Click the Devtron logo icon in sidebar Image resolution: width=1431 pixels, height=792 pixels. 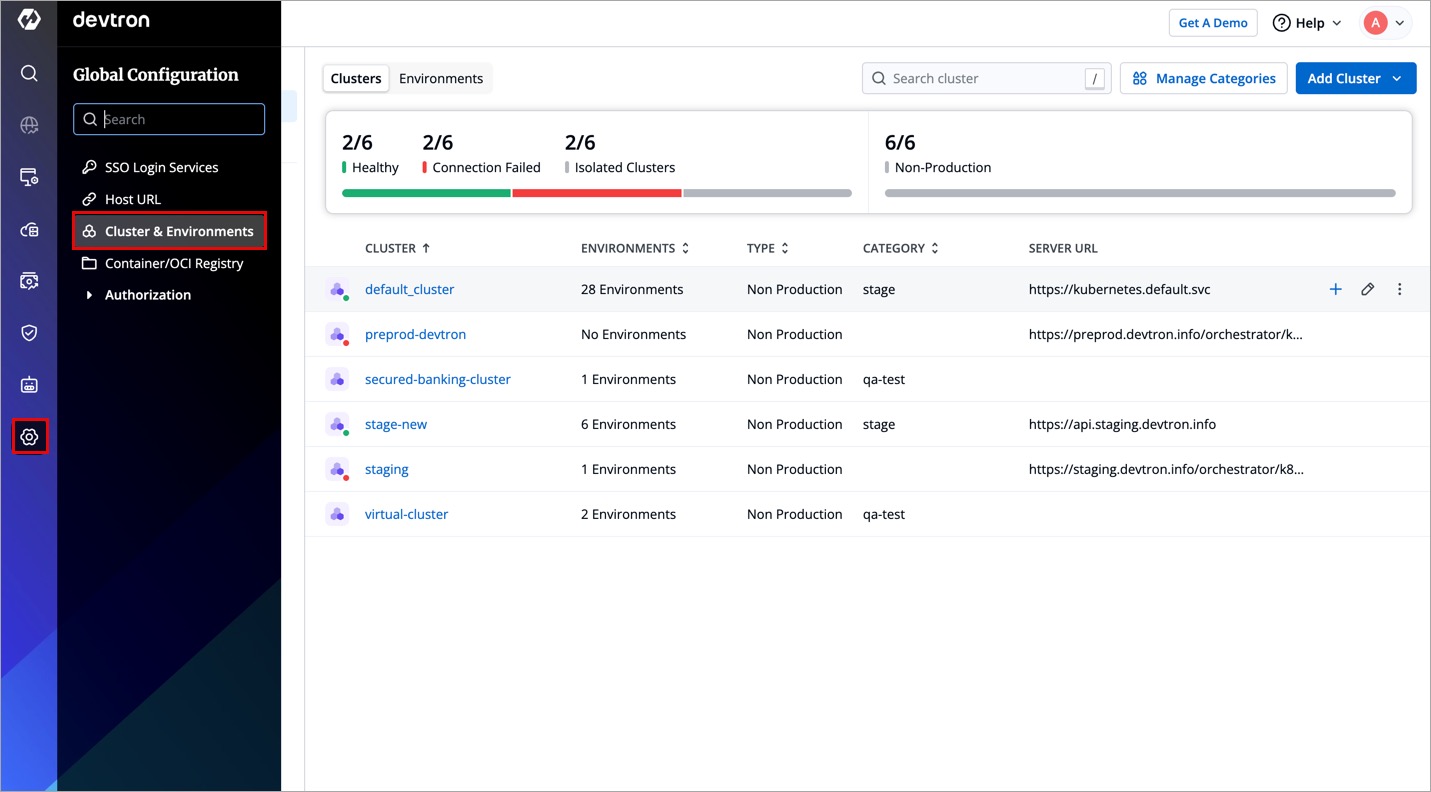(x=29, y=19)
